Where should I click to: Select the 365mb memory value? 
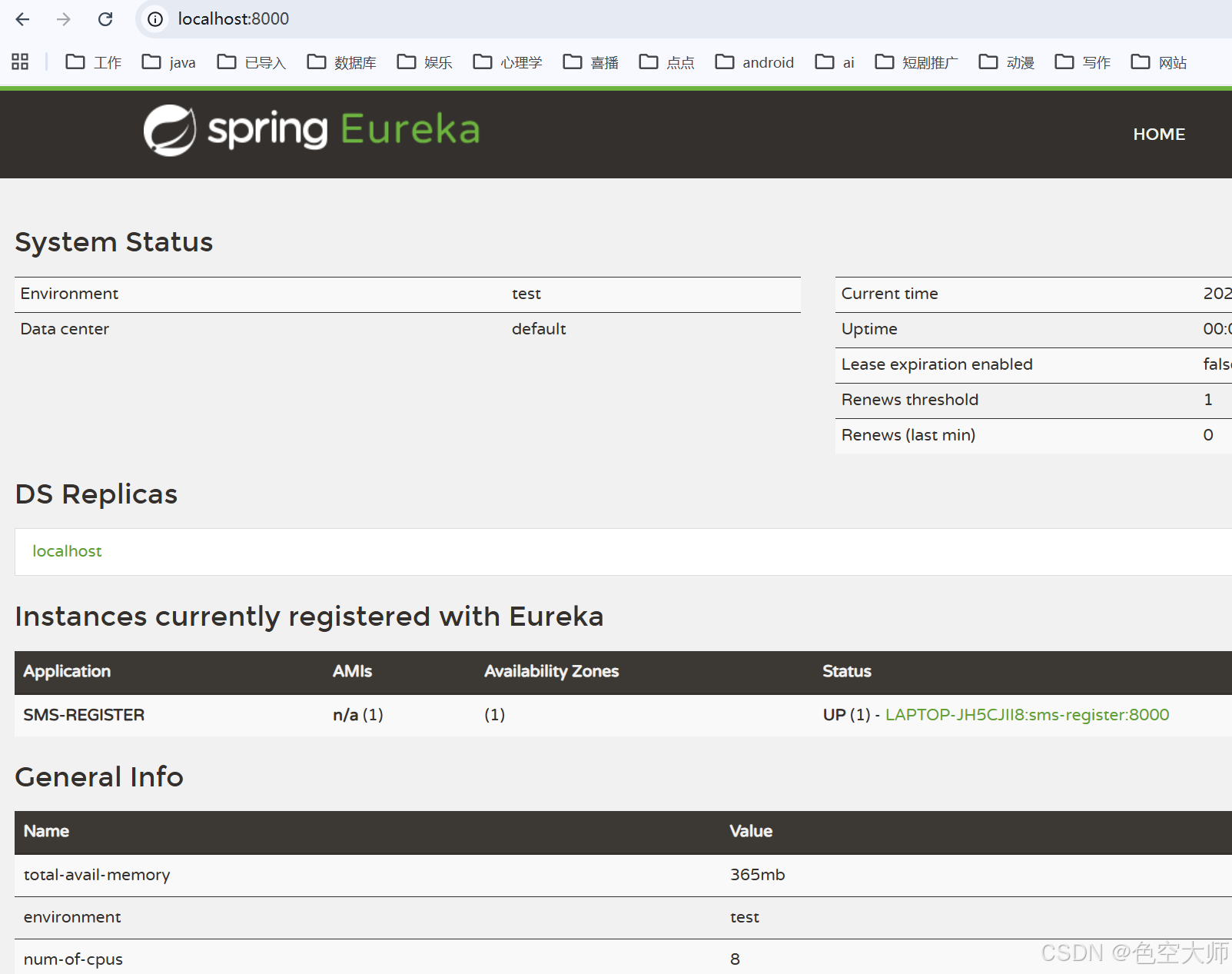757,875
